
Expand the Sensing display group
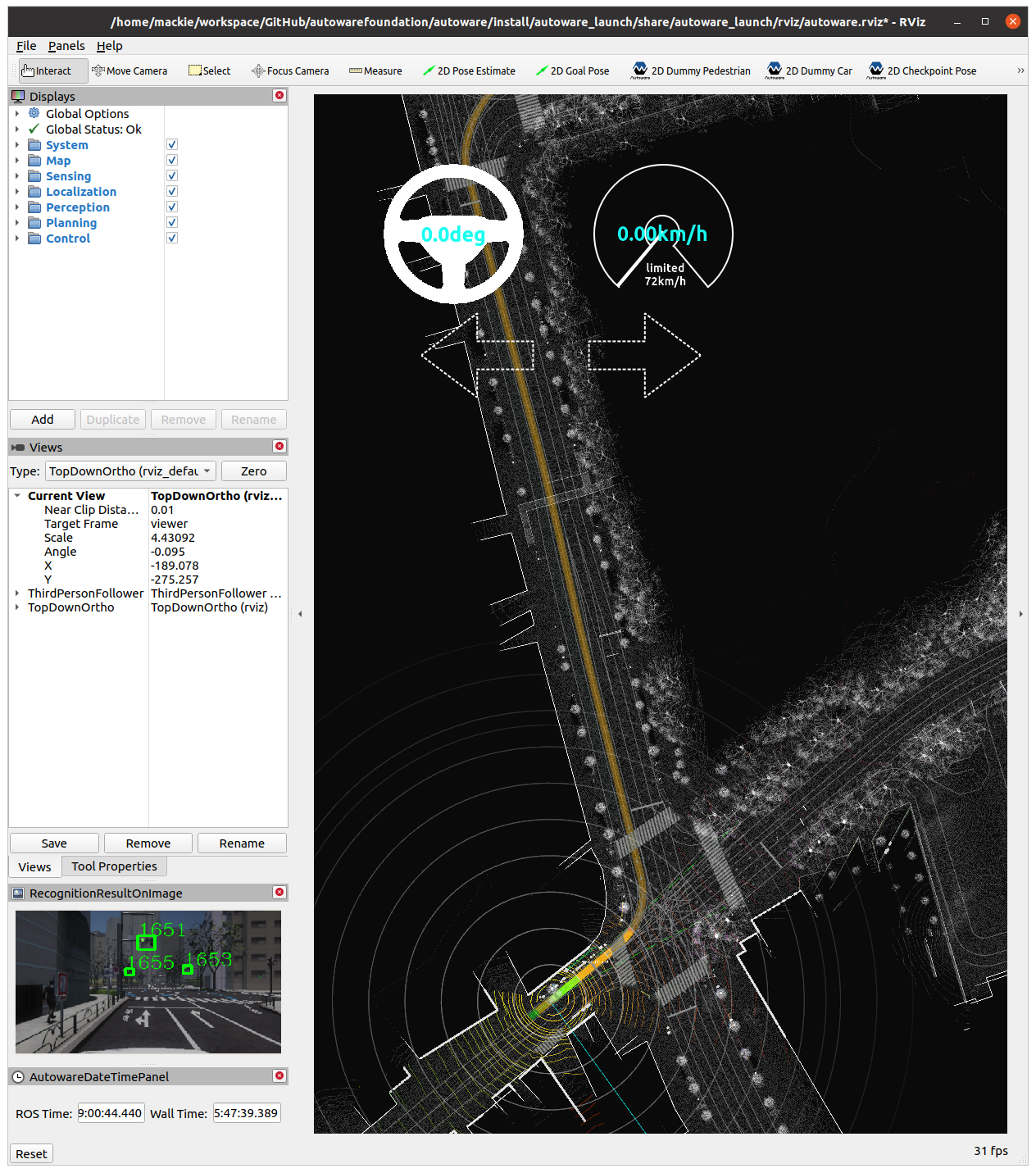coord(17,176)
